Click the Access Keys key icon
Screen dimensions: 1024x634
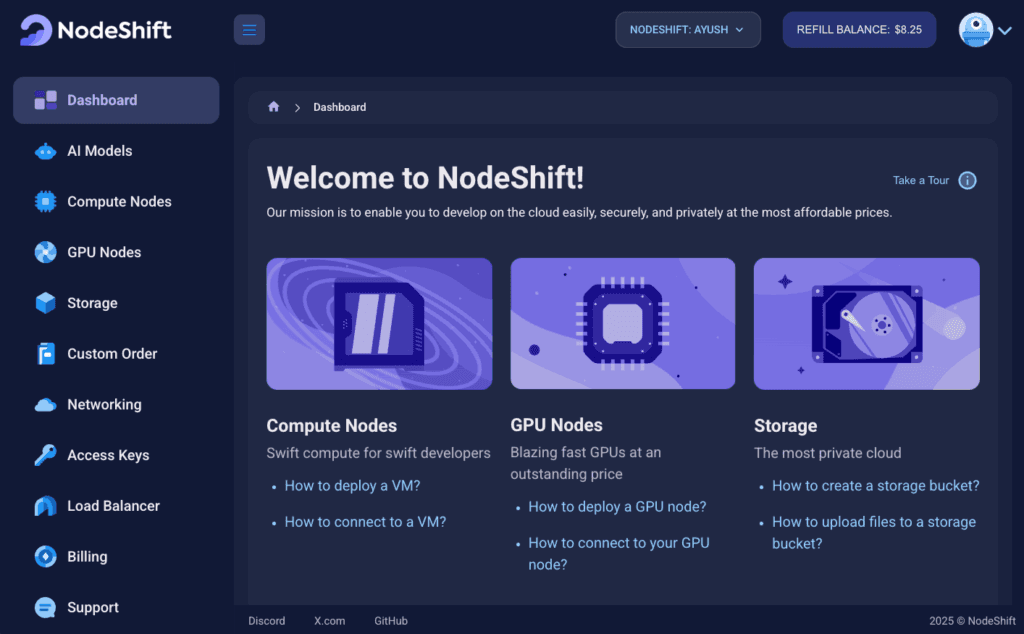(x=45, y=455)
